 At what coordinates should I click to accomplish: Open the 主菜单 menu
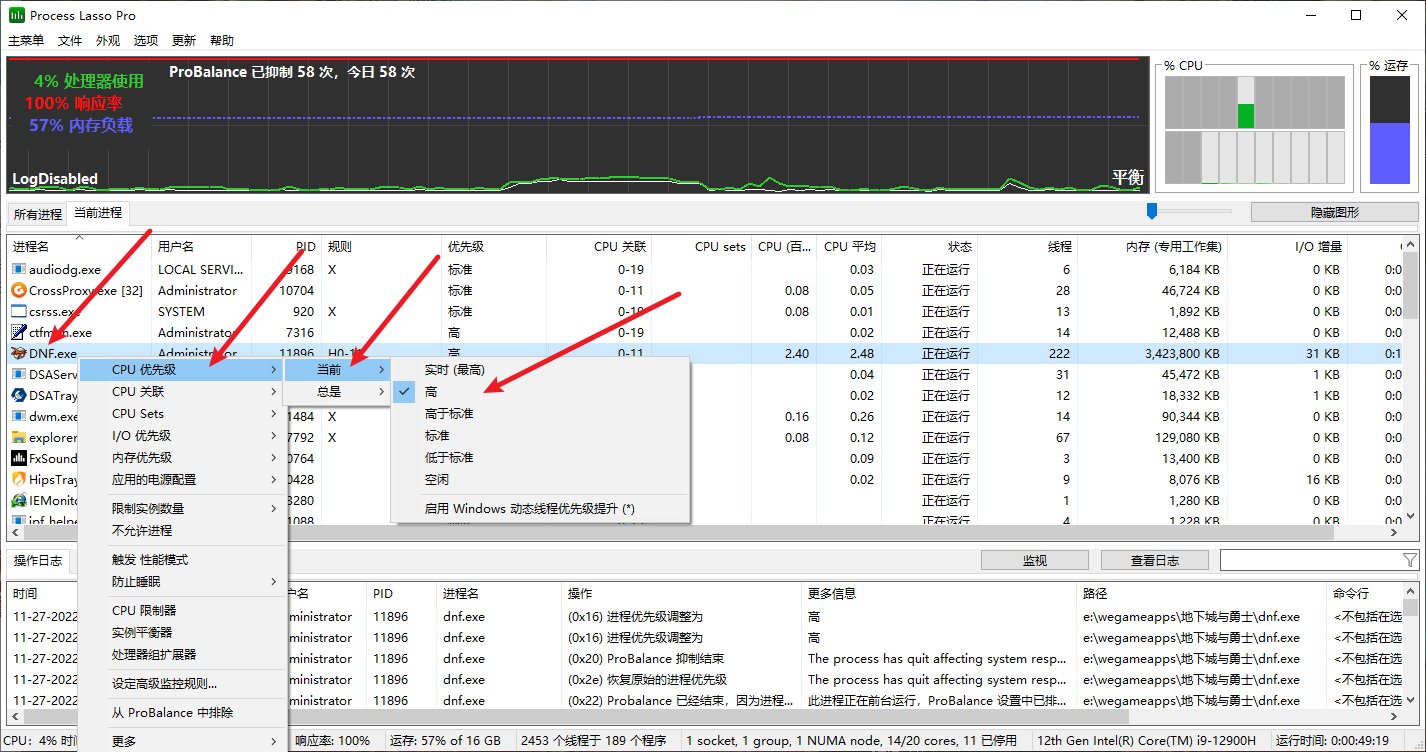coord(26,41)
